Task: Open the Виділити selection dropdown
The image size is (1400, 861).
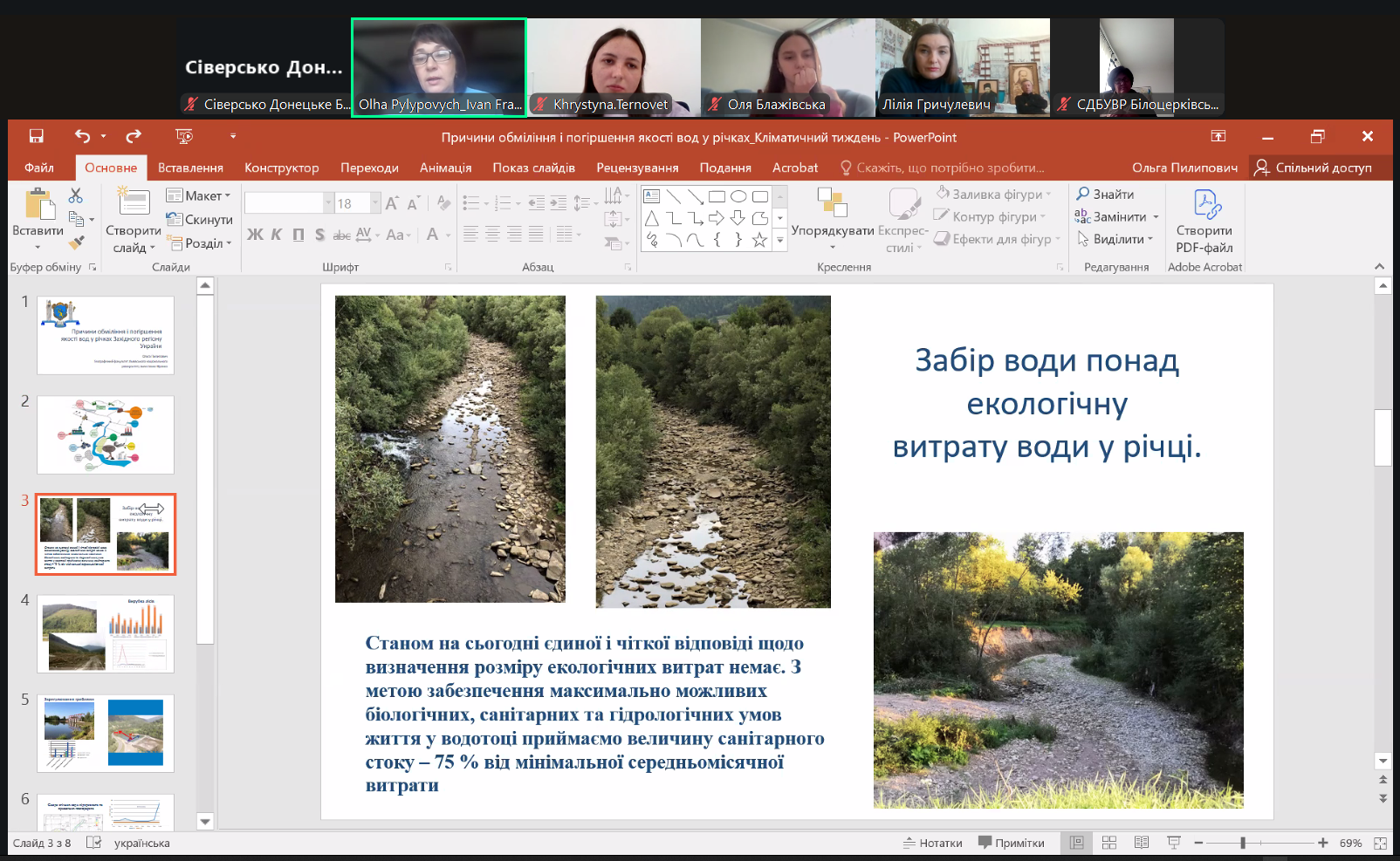Action: click(1116, 239)
